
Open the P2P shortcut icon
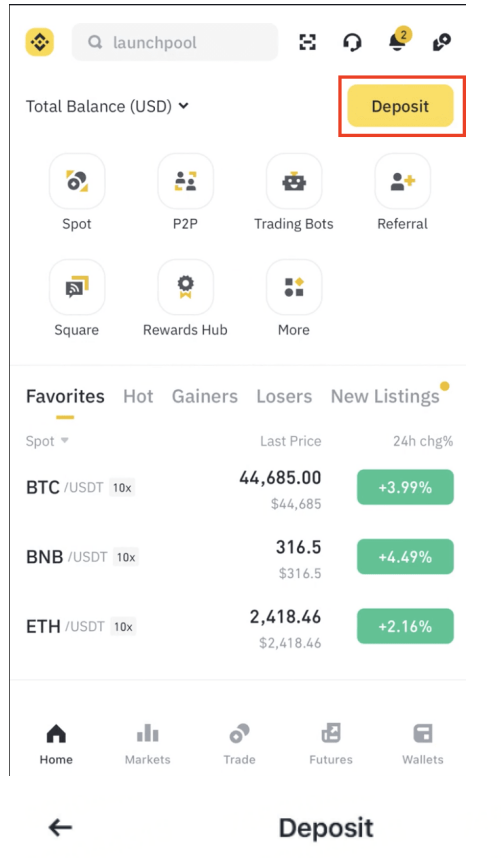[x=185, y=181]
